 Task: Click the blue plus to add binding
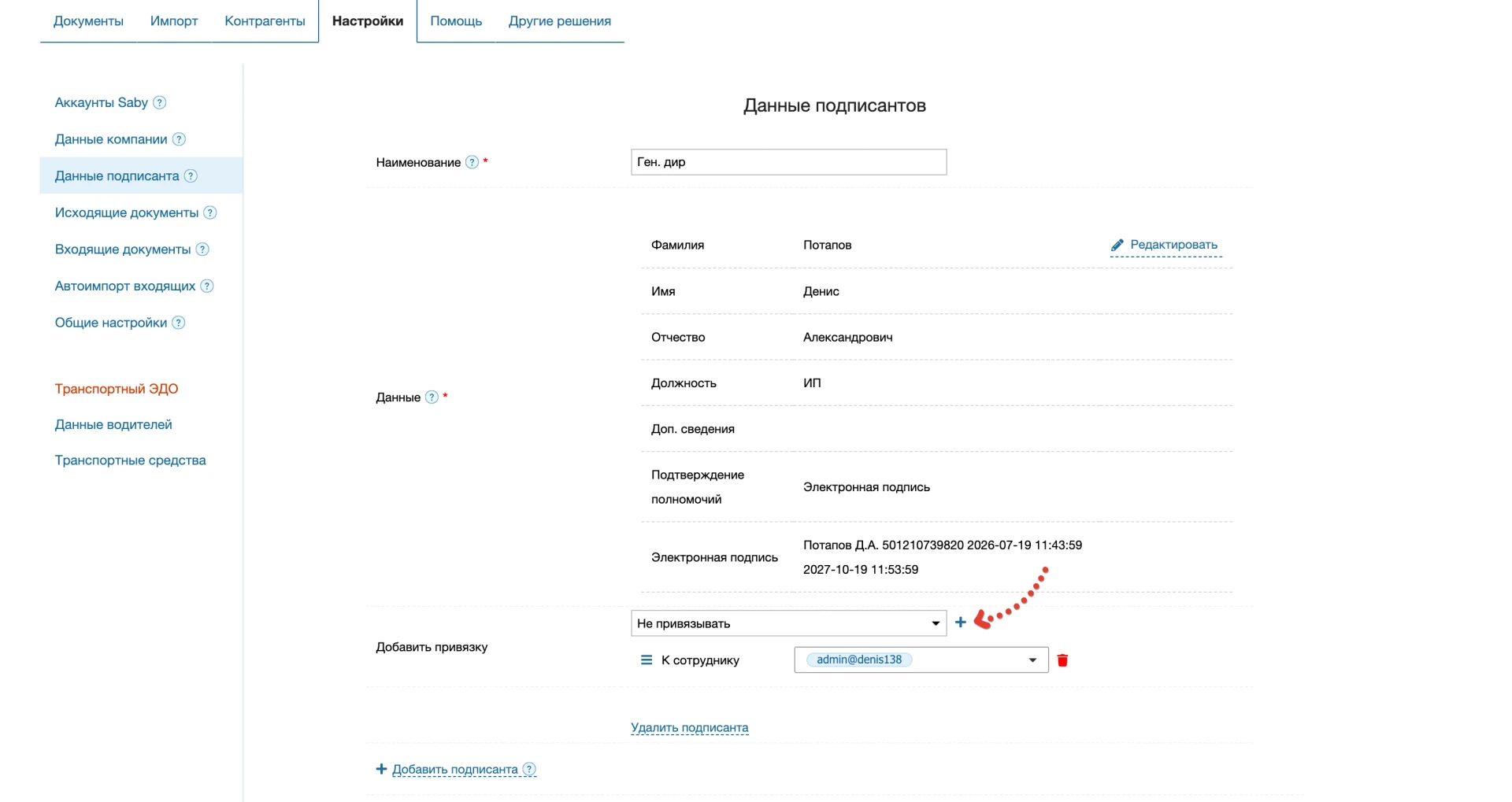[x=961, y=623]
